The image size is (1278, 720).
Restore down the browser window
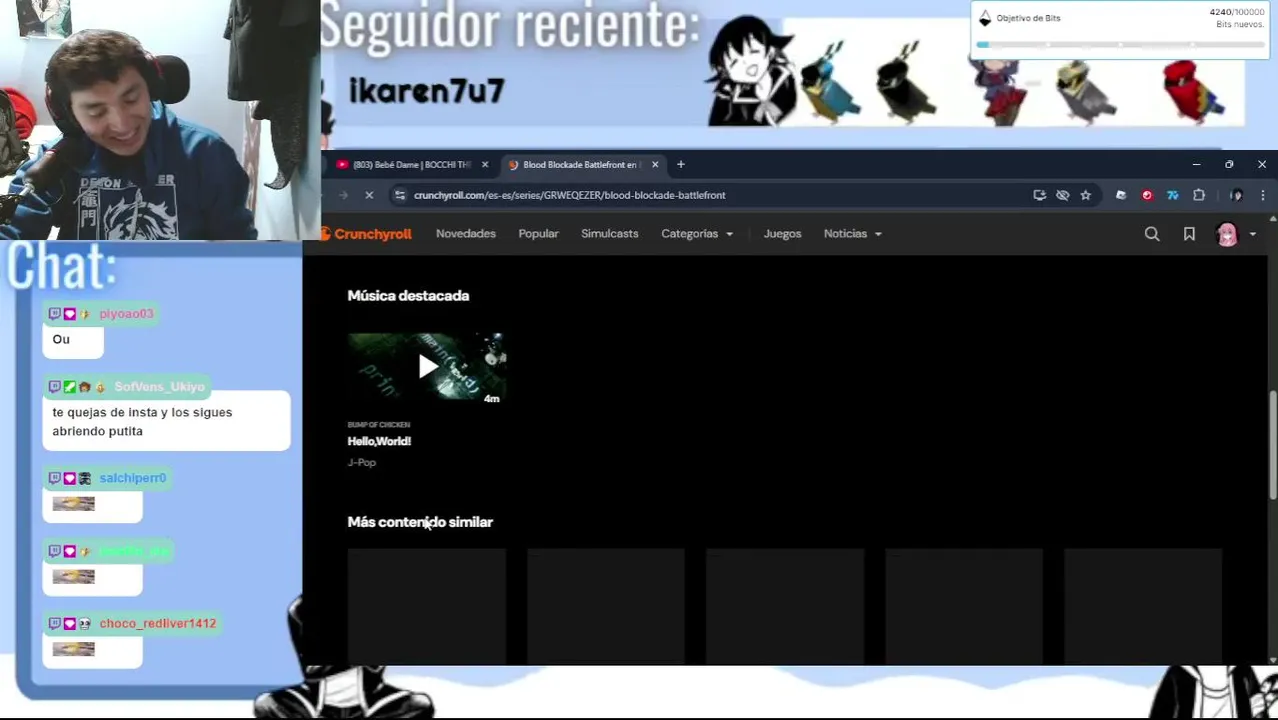coord(1229,165)
